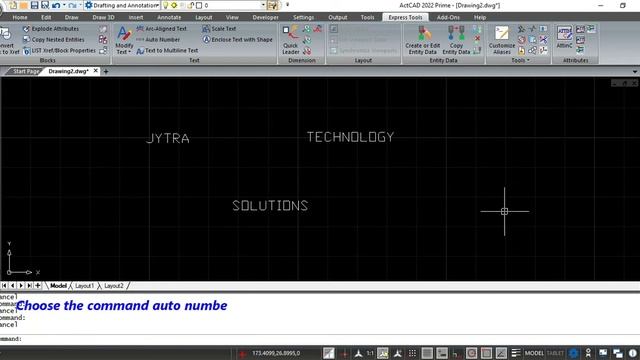Select the SOLUTIONS text entity
Screen dimensions: 640x360
(x=270, y=205)
